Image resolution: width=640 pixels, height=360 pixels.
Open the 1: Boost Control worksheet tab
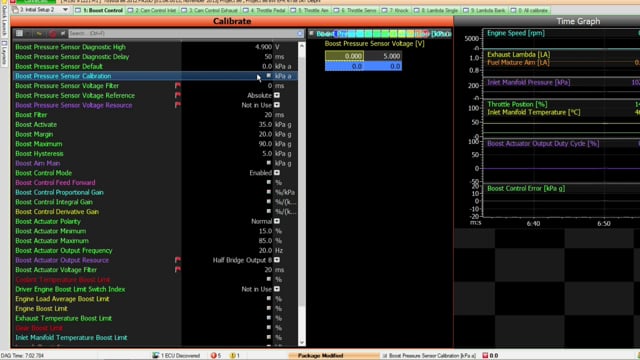click(99, 10)
